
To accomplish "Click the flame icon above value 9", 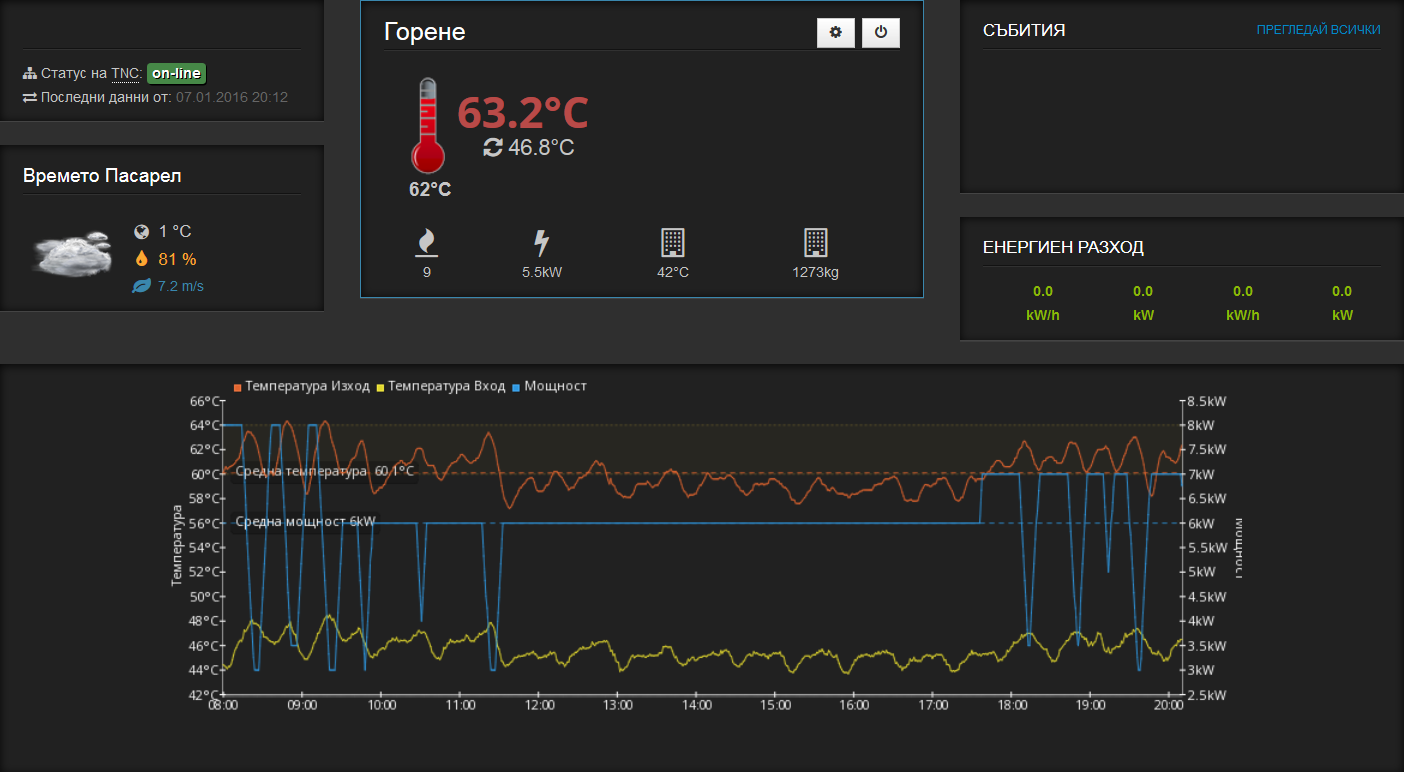I will click(x=427, y=243).
